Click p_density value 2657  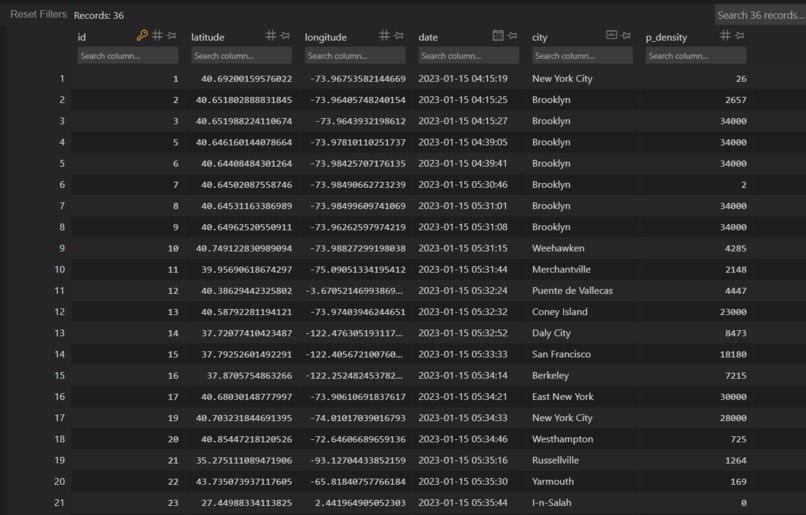point(736,100)
